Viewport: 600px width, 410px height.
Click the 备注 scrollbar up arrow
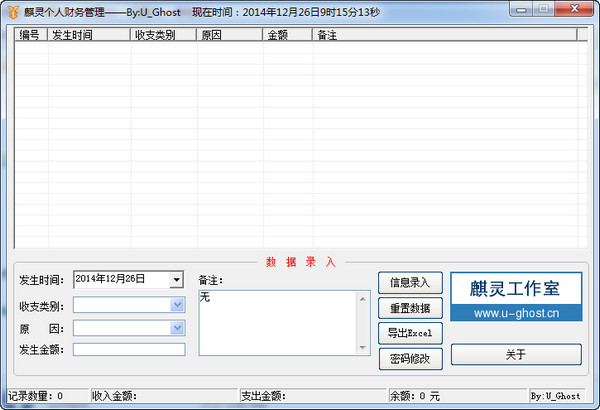pyautogui.click(x=363, y=299)
